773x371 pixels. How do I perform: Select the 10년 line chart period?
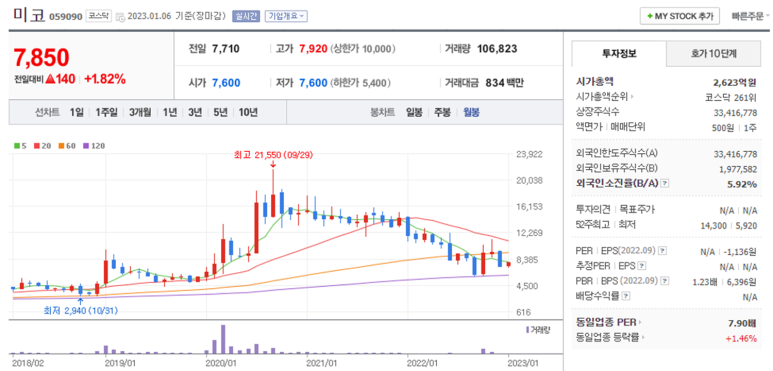point(248,112)
